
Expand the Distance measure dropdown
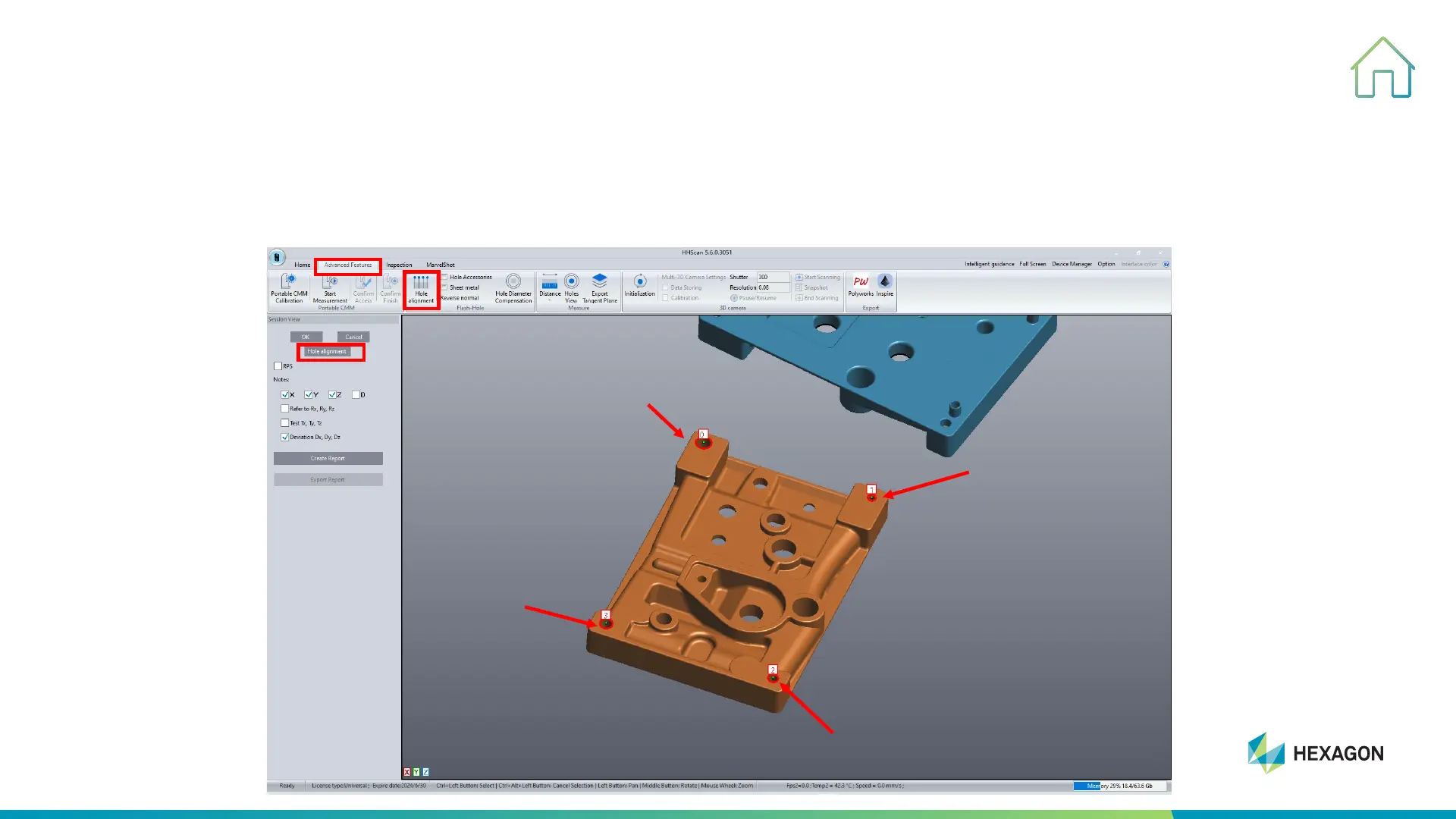[x=550, y=300]
